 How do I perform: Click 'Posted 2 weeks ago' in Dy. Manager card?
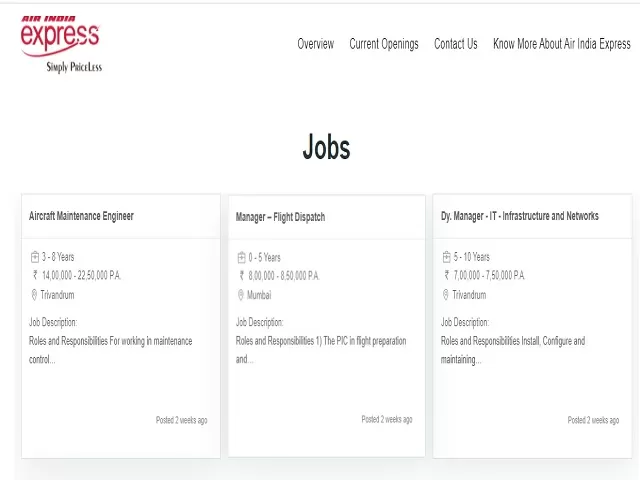tap(593, 420)
